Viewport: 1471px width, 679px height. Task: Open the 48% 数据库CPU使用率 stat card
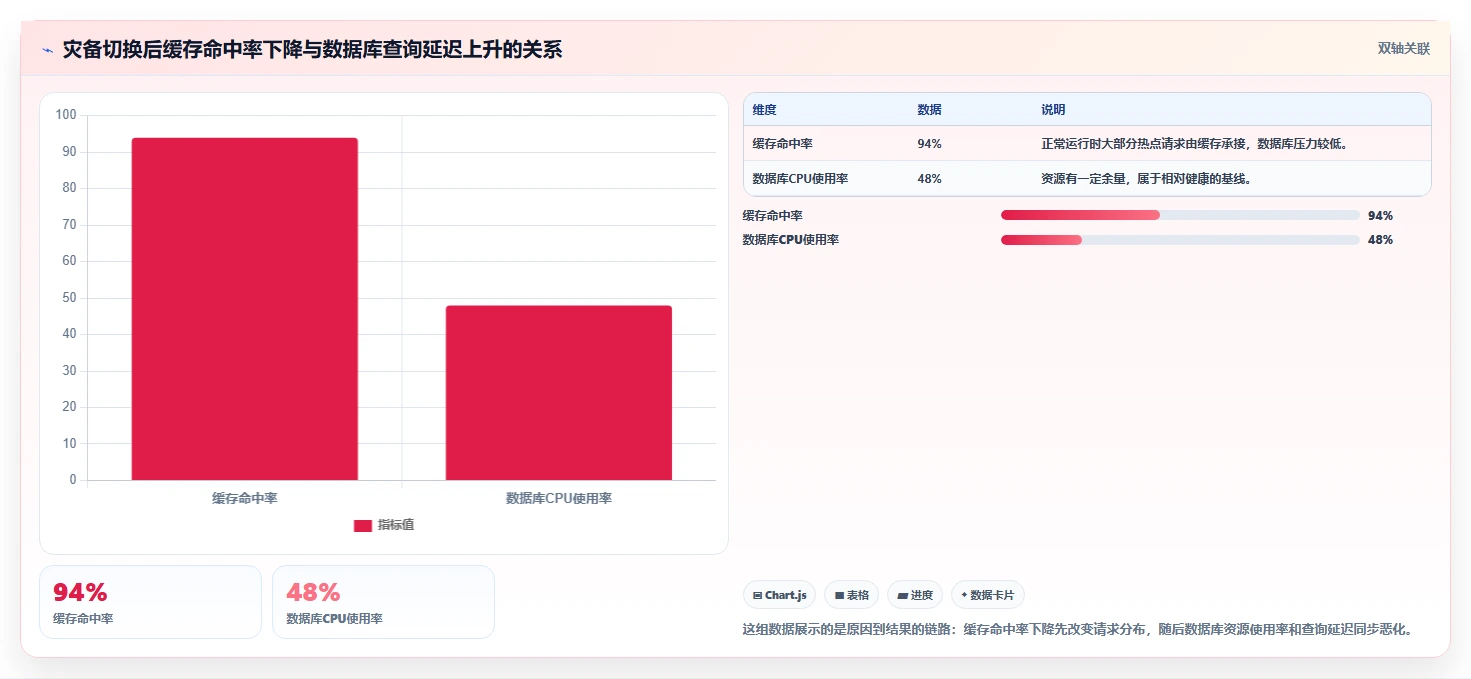tap(383, 602)
